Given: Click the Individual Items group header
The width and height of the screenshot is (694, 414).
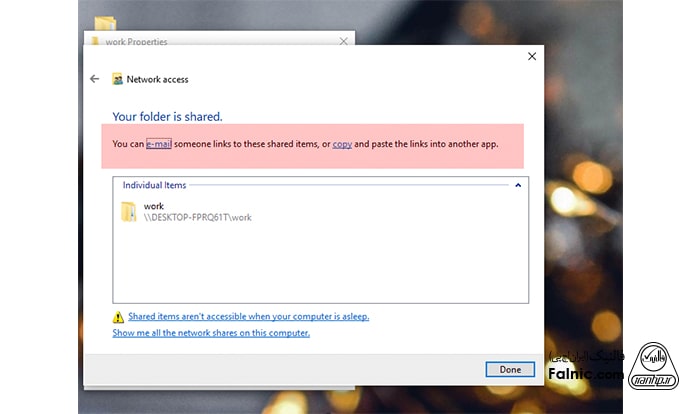Looking at the screenshot, I should [x=153, y=185].
